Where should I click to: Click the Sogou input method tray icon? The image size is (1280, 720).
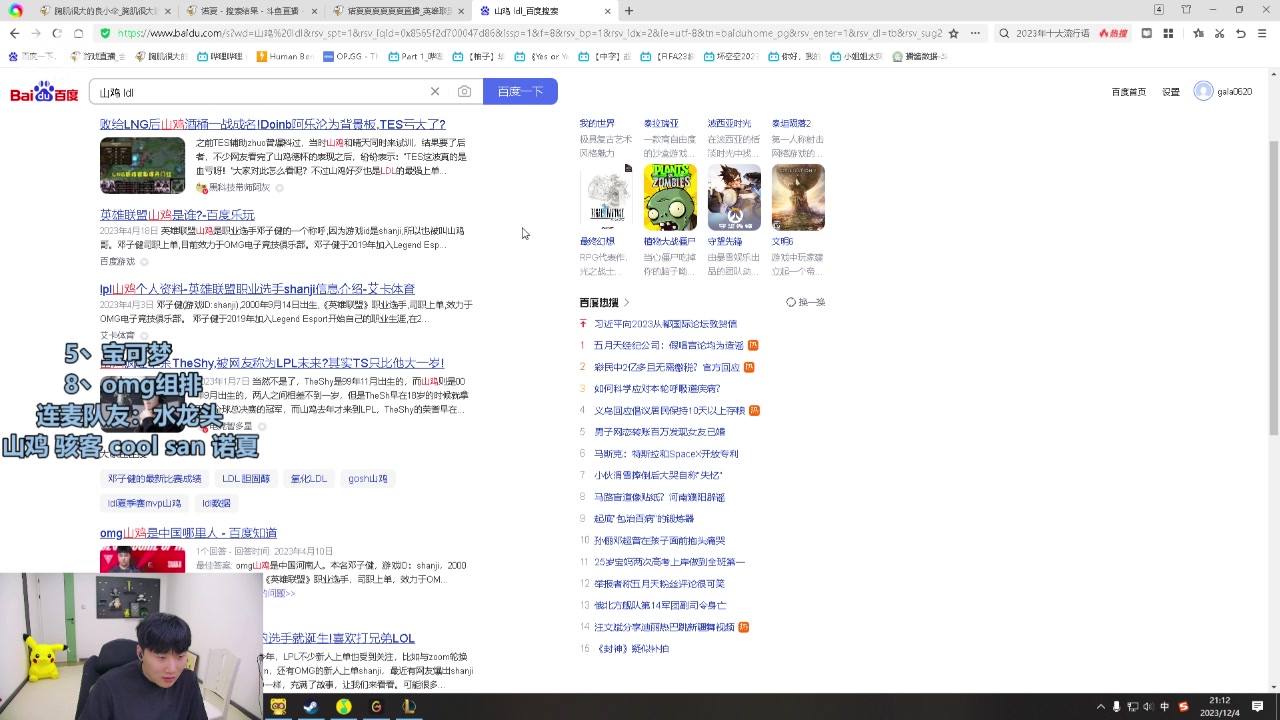click(1183, 707)
